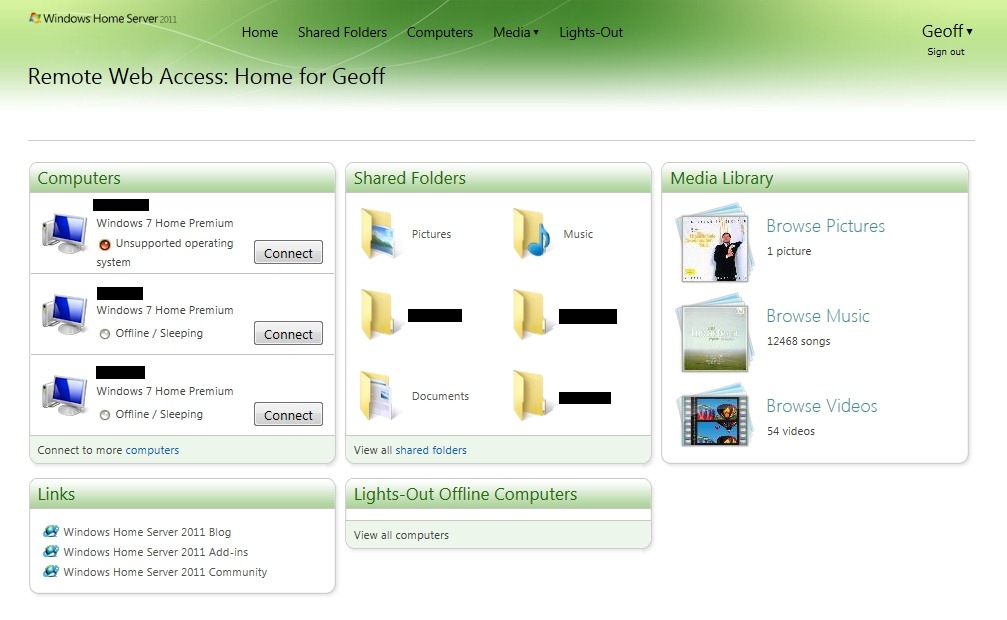This screenshot has height=620, width=1007.
Task: Open the Shared Folders menu item
Action: 342,32
